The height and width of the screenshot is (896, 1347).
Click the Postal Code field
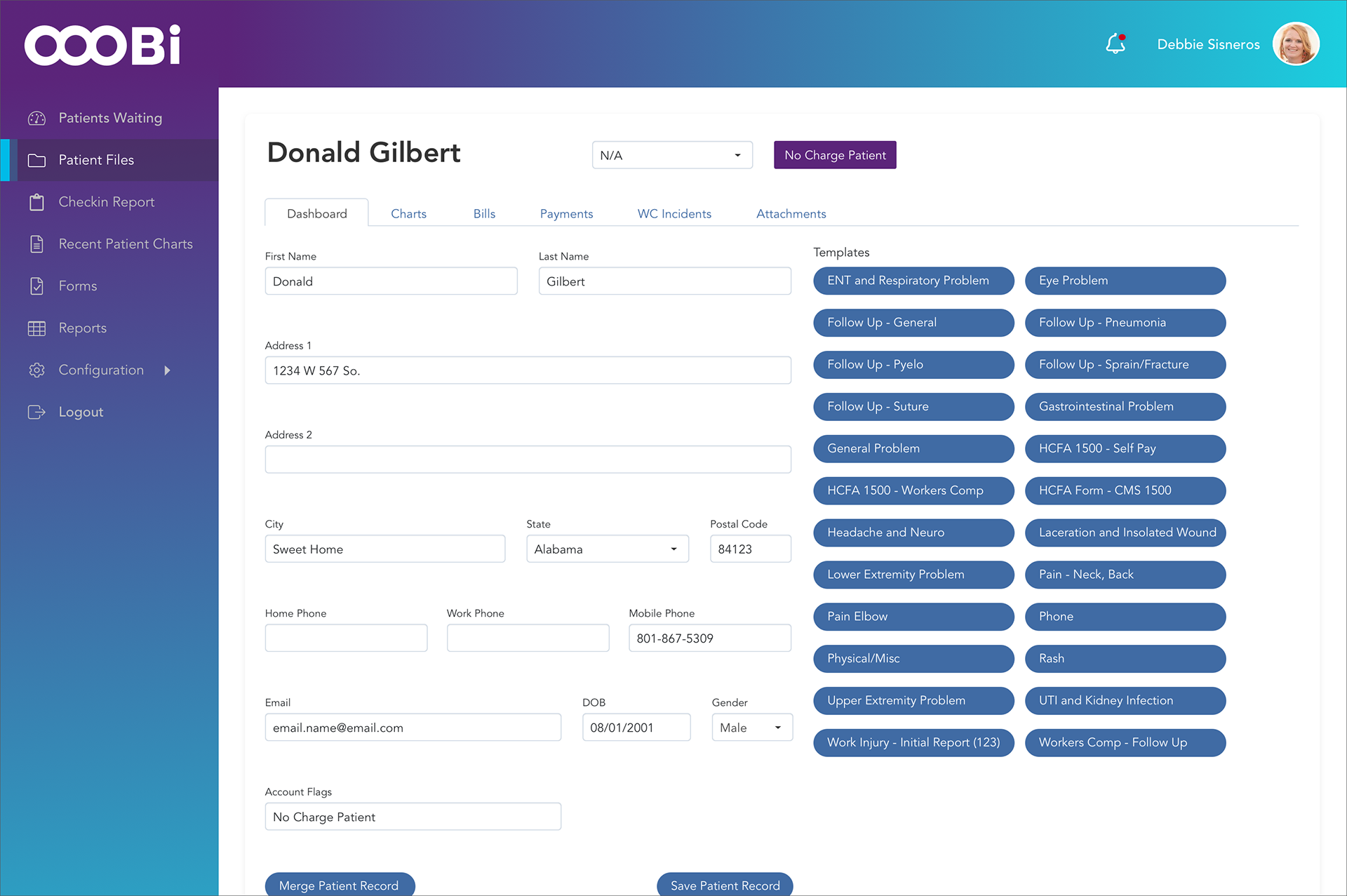coord(751,549)
